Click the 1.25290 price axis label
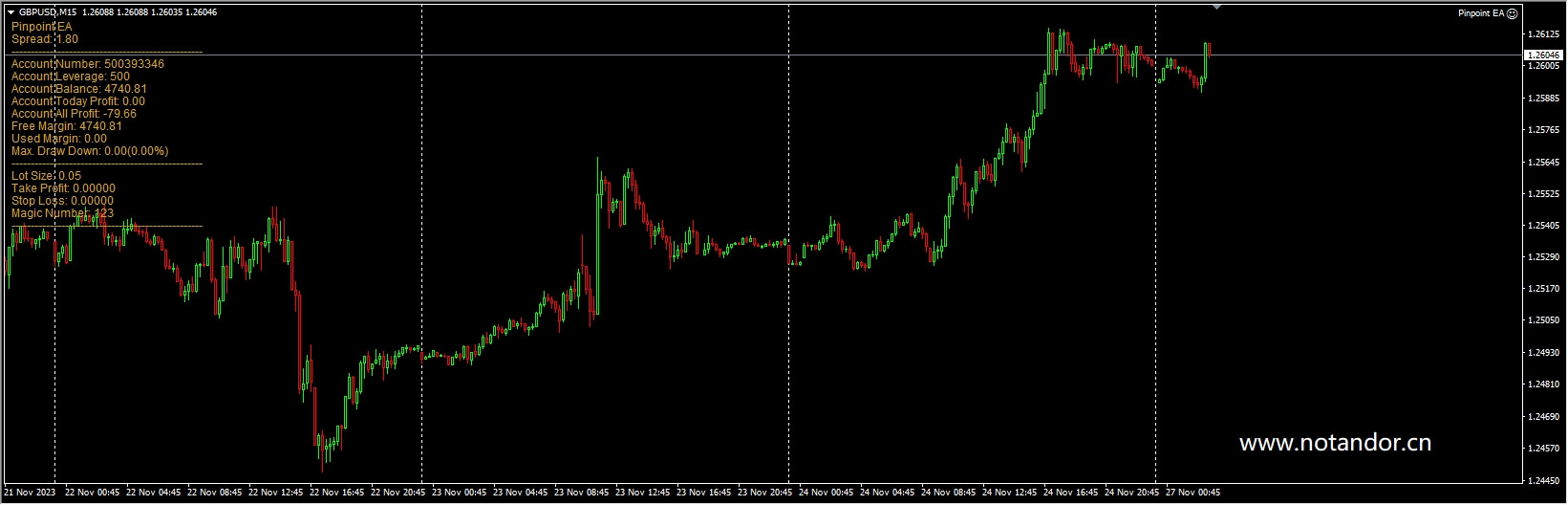Screen dimensions: 1568x505 (1543, 257)
